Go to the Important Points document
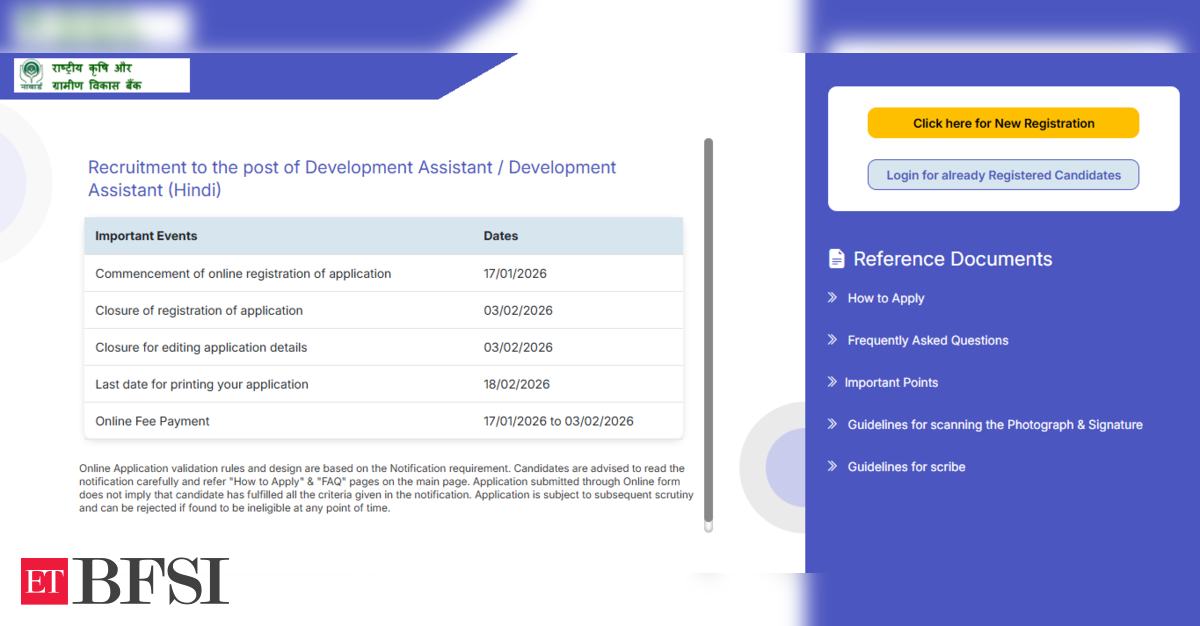The height and width of the screenshot is (626, 1200). click(x=891, y=382)
